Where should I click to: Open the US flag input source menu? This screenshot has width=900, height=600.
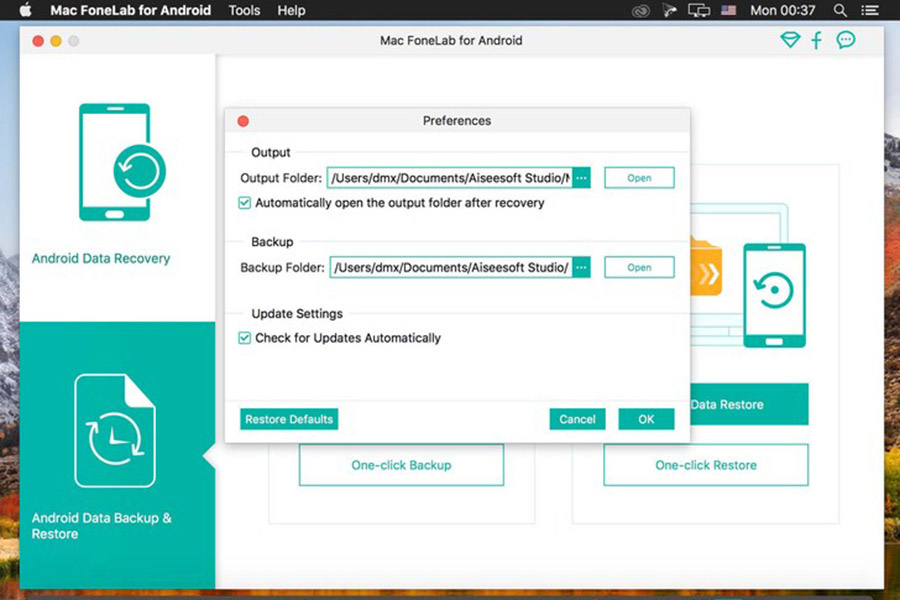coord(728,10)
